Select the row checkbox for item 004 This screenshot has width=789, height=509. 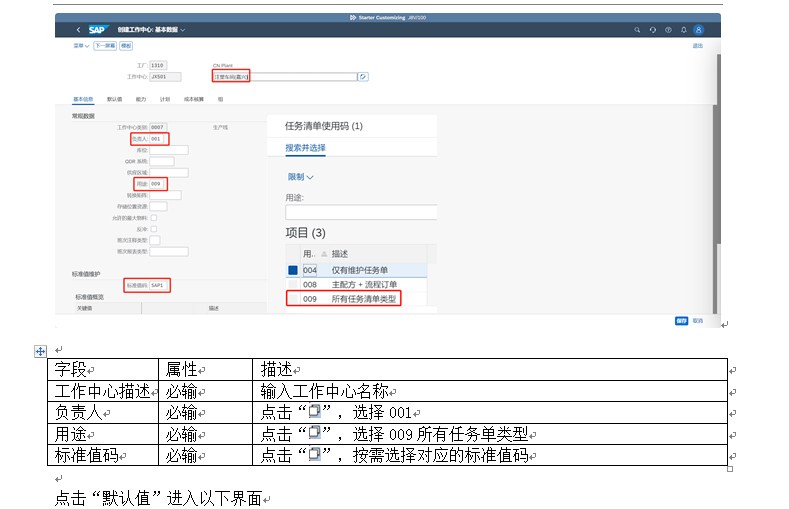pyautogui.click(x=293, y=270)
